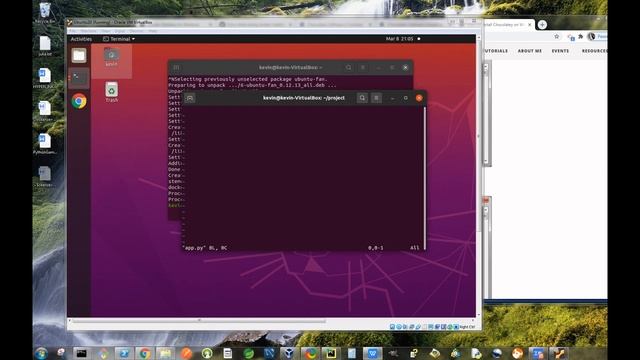
Task: Open the EVENTS page link
Action: pos(560,51)
